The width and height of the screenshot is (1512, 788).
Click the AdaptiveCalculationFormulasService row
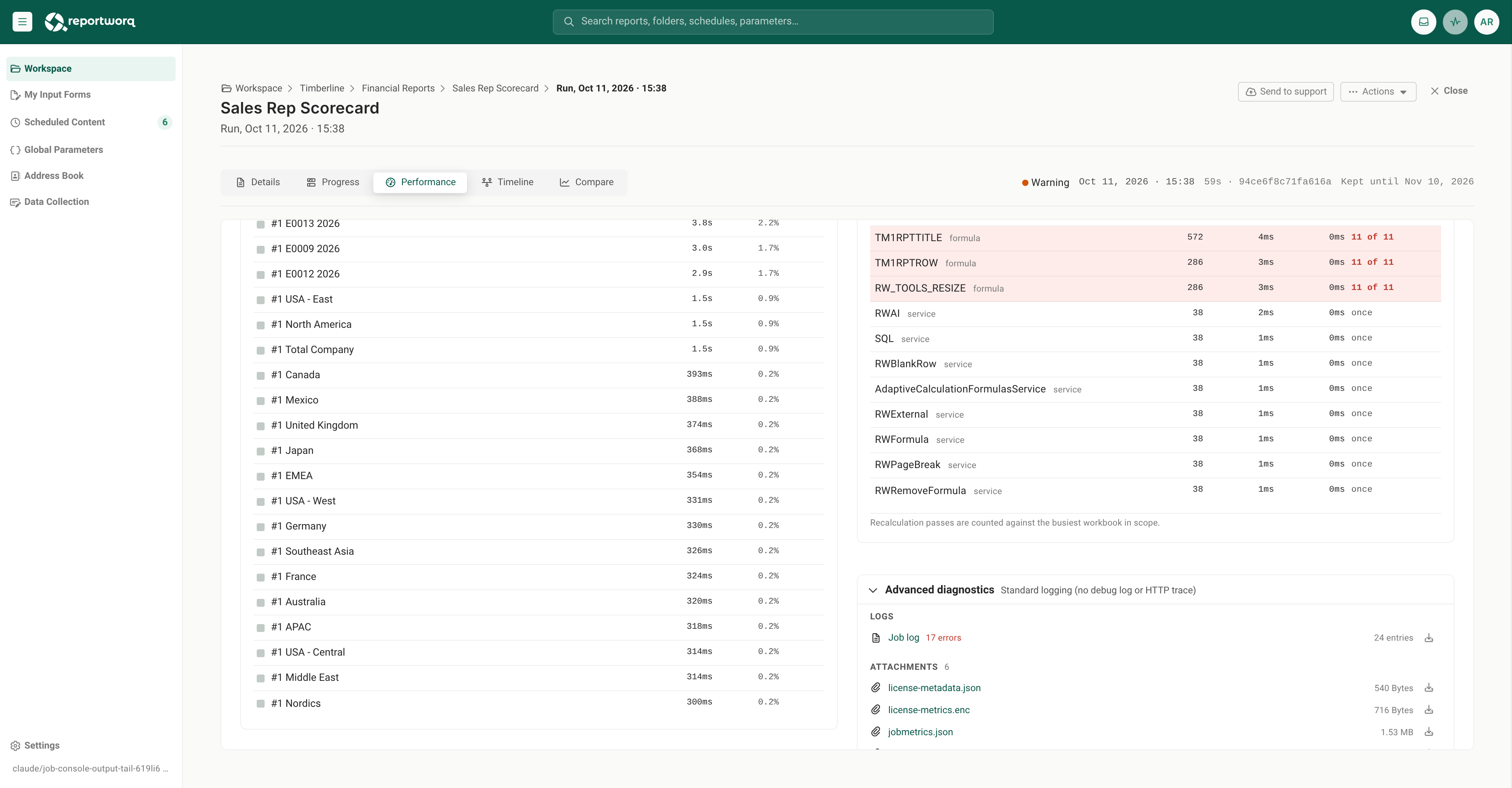pyautogui.click(x=1155, y=389)
